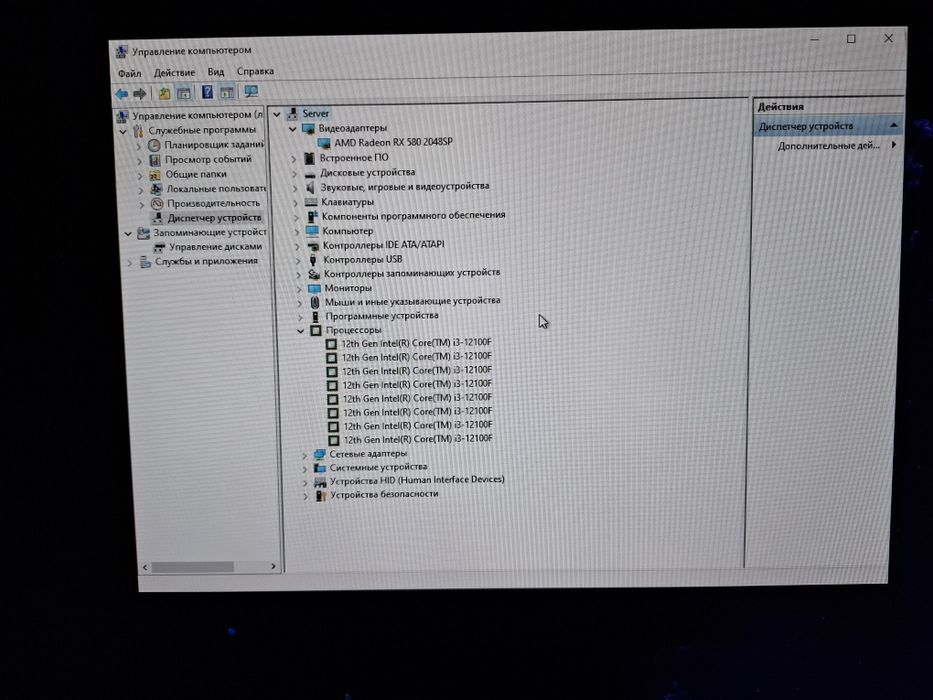Expand the Службы и приложения node
This screenshot has height=700, width=933.
[x=130, y=262]
